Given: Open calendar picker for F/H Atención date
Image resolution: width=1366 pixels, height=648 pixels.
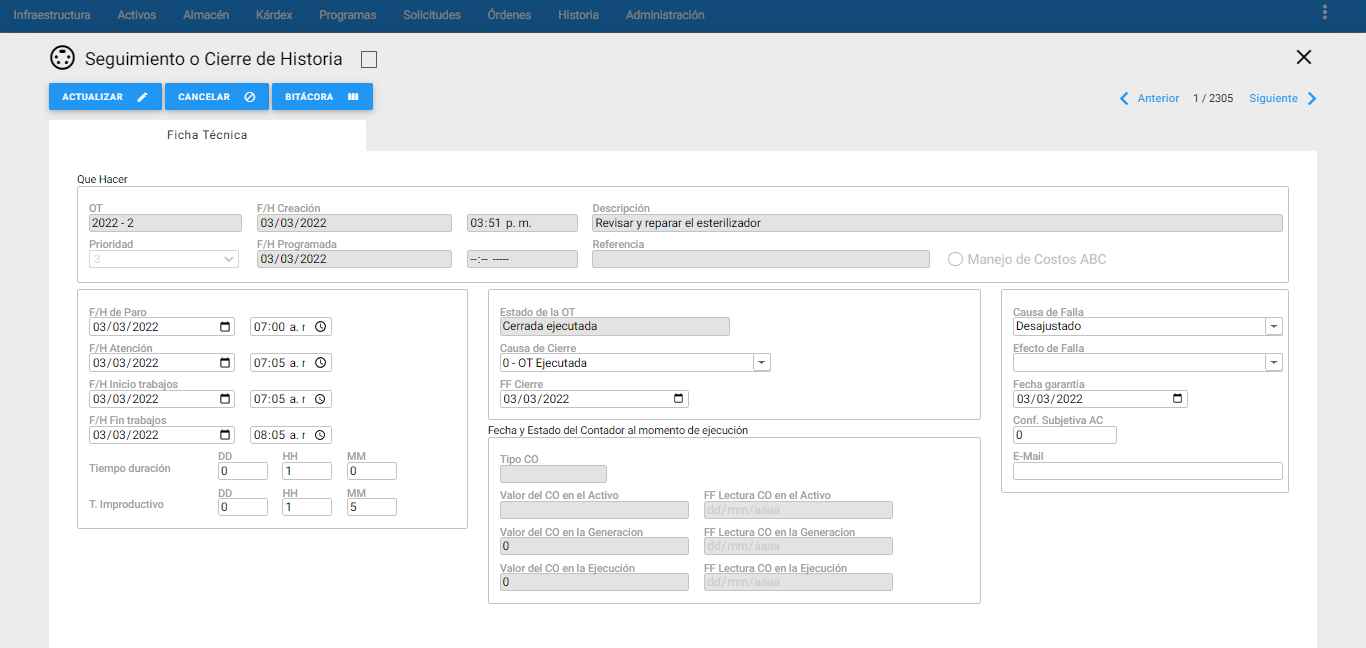Looking at the screenshot, I should tap(225, 363).
